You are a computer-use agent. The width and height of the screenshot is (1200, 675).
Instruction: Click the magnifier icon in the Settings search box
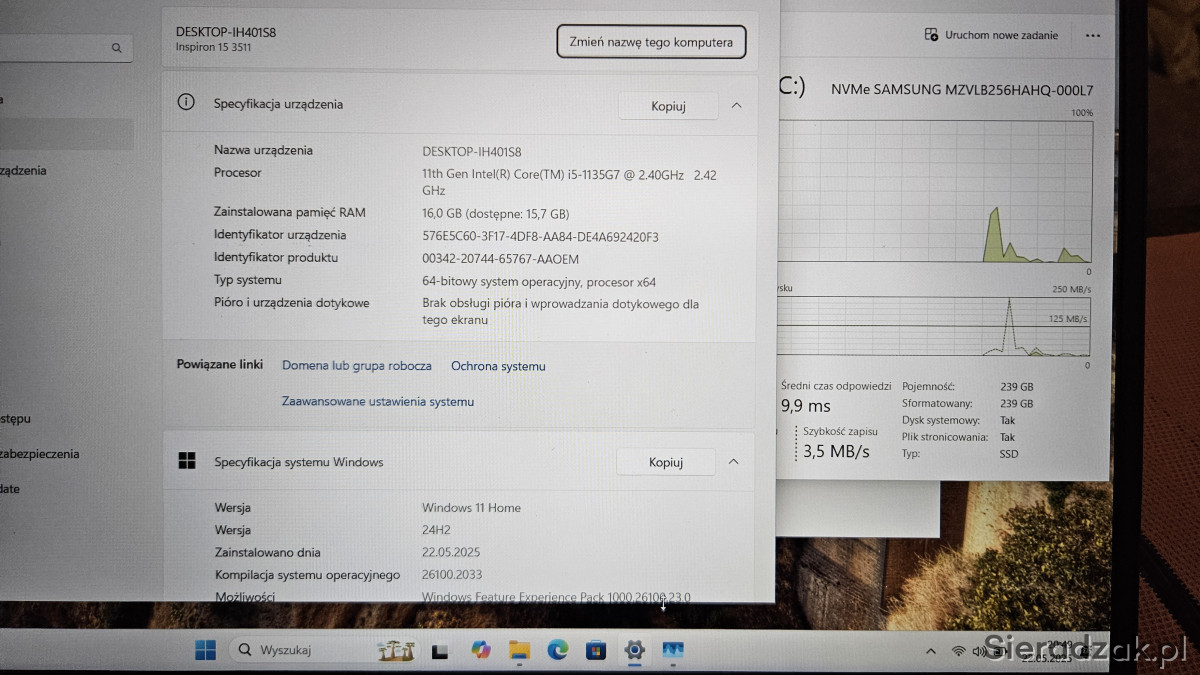[x=116, y=48]
